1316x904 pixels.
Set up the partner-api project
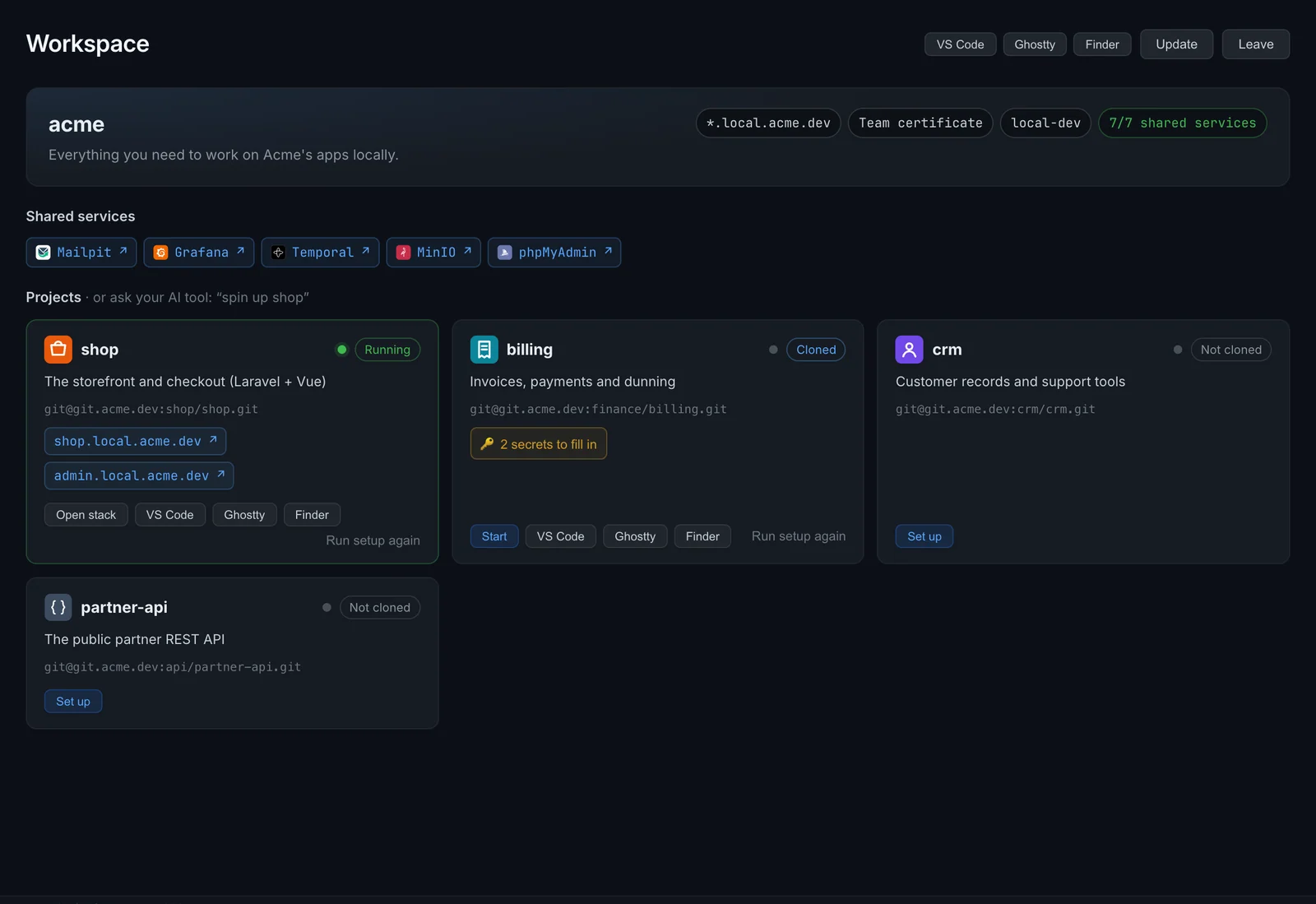click(x=73, y=702)
